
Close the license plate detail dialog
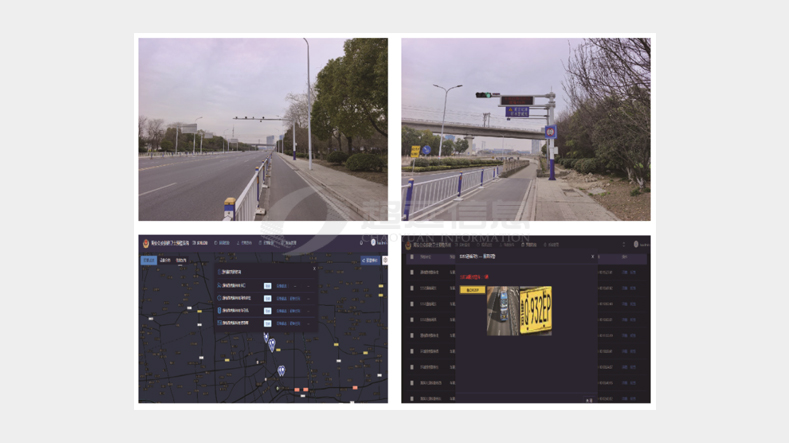(592, 257)
